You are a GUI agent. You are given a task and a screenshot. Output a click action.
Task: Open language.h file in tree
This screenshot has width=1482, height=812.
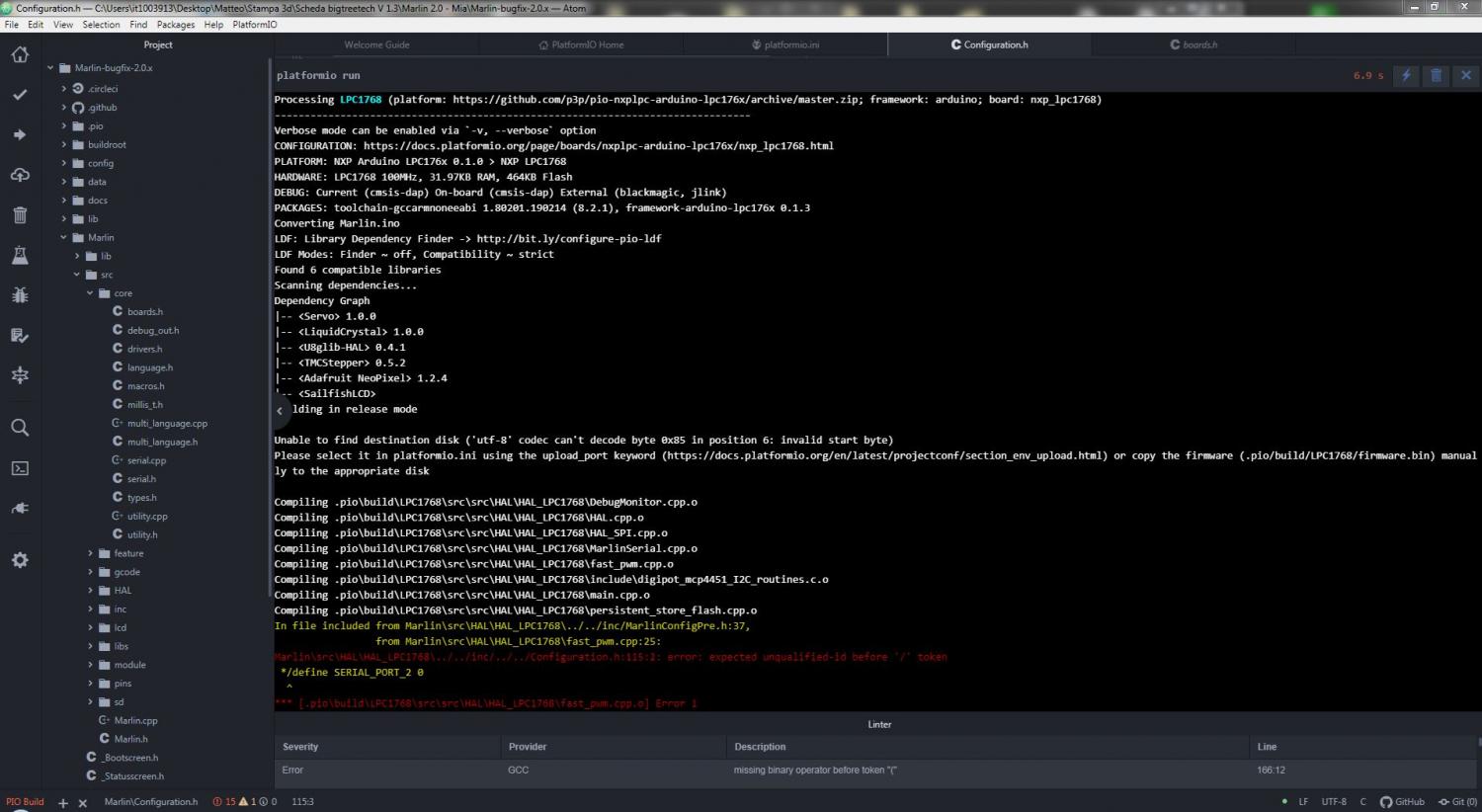[x=150, y=367]
